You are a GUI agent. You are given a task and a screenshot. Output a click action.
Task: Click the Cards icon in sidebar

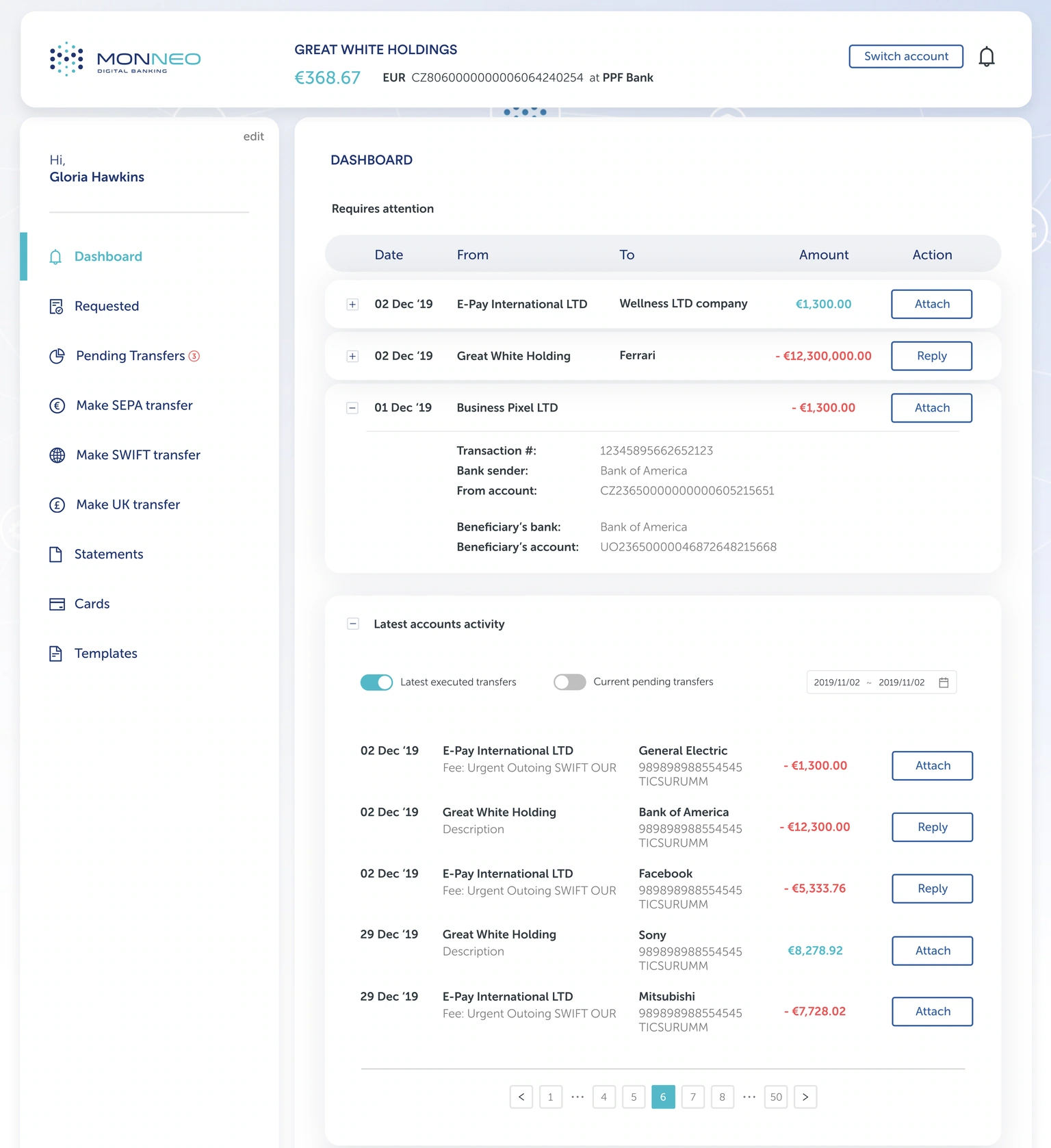(x=57, y=604)
